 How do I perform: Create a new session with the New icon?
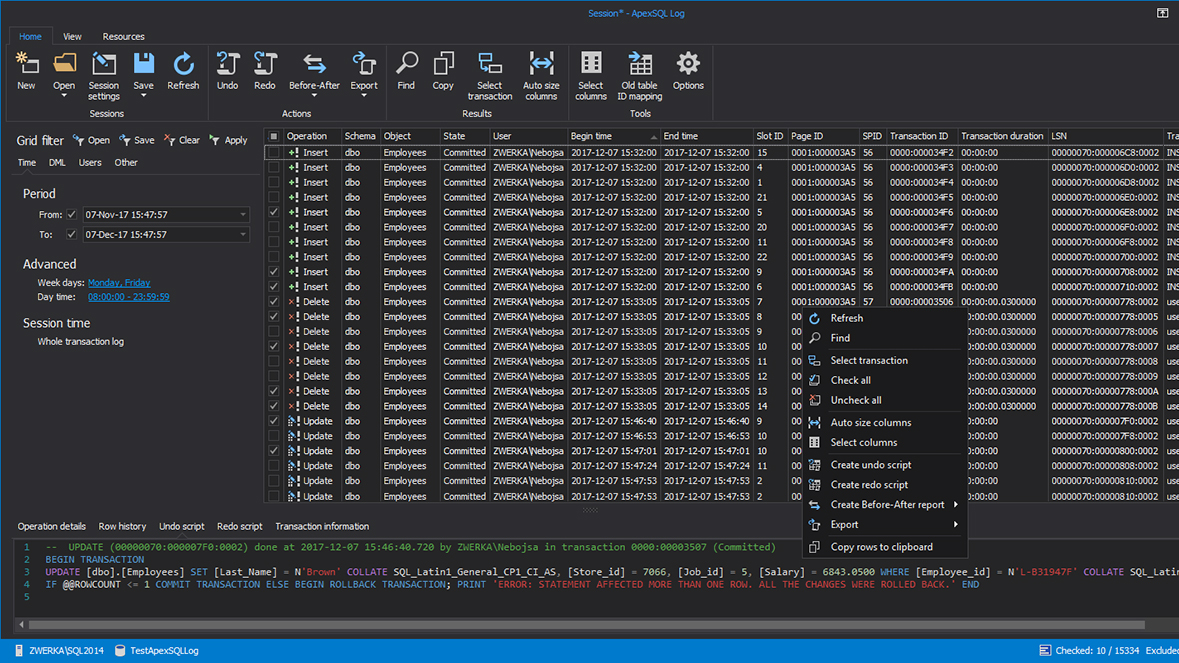tap(27, 70)
